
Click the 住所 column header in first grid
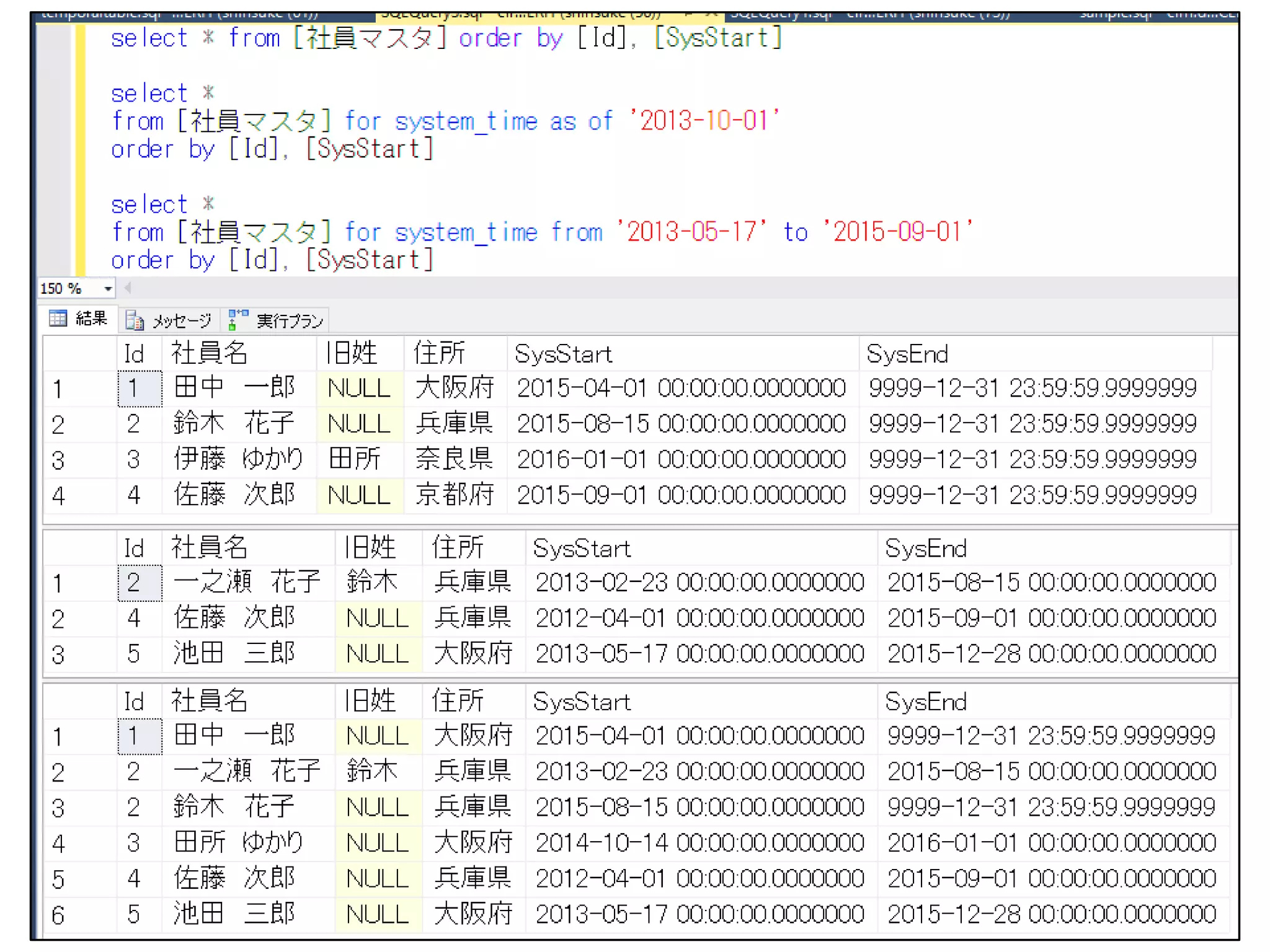point(439,354)
